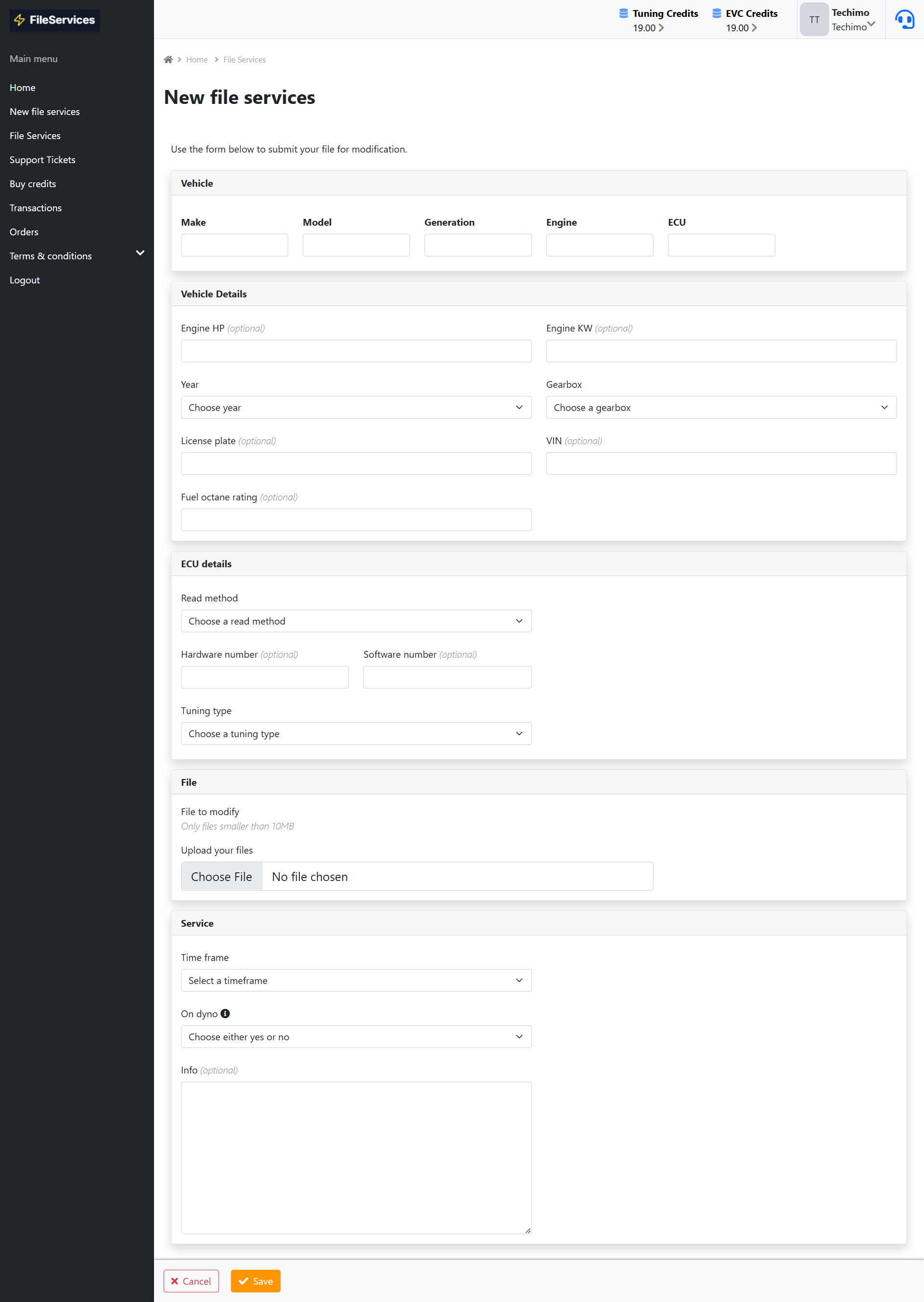Open the Choose year dropdown
Image resolution: width=924 pixels, height=1302 pixels.
[356, 407]
